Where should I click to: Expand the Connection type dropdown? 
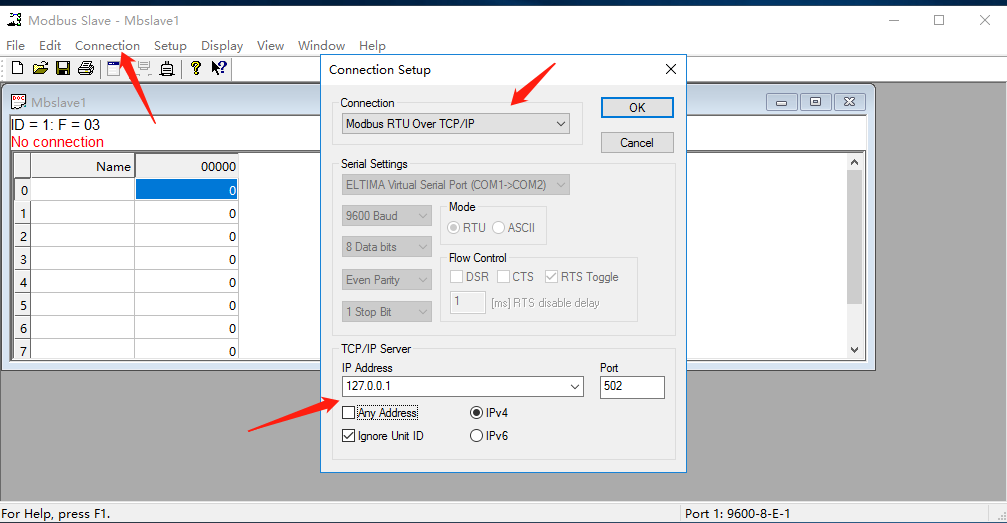coord(560,124)
